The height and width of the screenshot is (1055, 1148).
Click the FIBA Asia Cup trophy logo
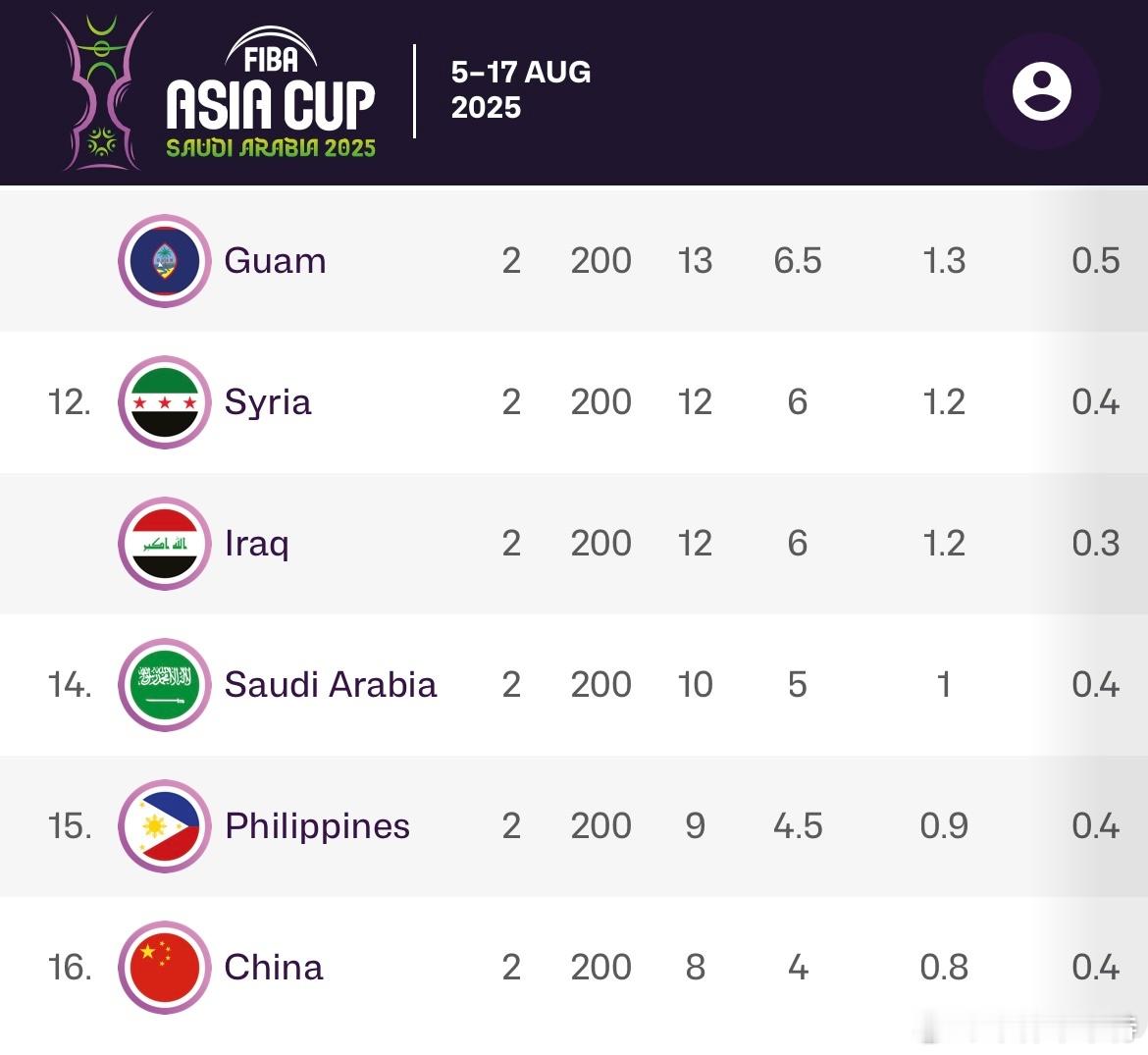coord(101,91)
